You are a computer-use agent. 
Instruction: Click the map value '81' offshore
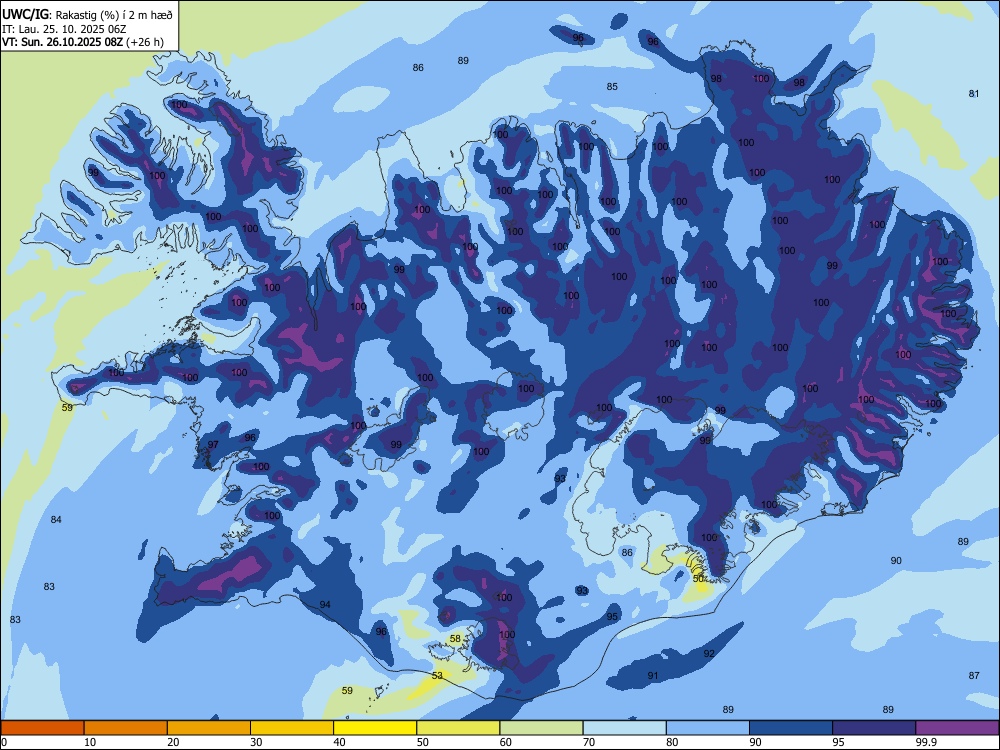click(x=974, y=94)
